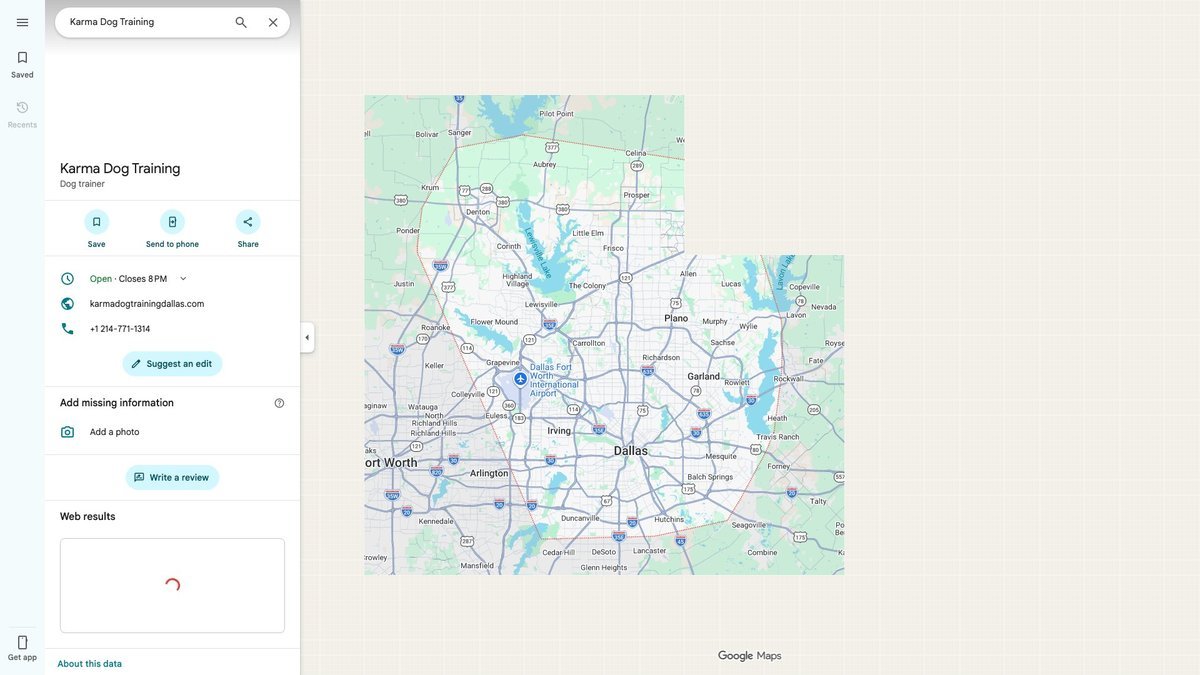The image size is (1200, 675).
Task: Click the Web results loading card
Action: (172, 586)
